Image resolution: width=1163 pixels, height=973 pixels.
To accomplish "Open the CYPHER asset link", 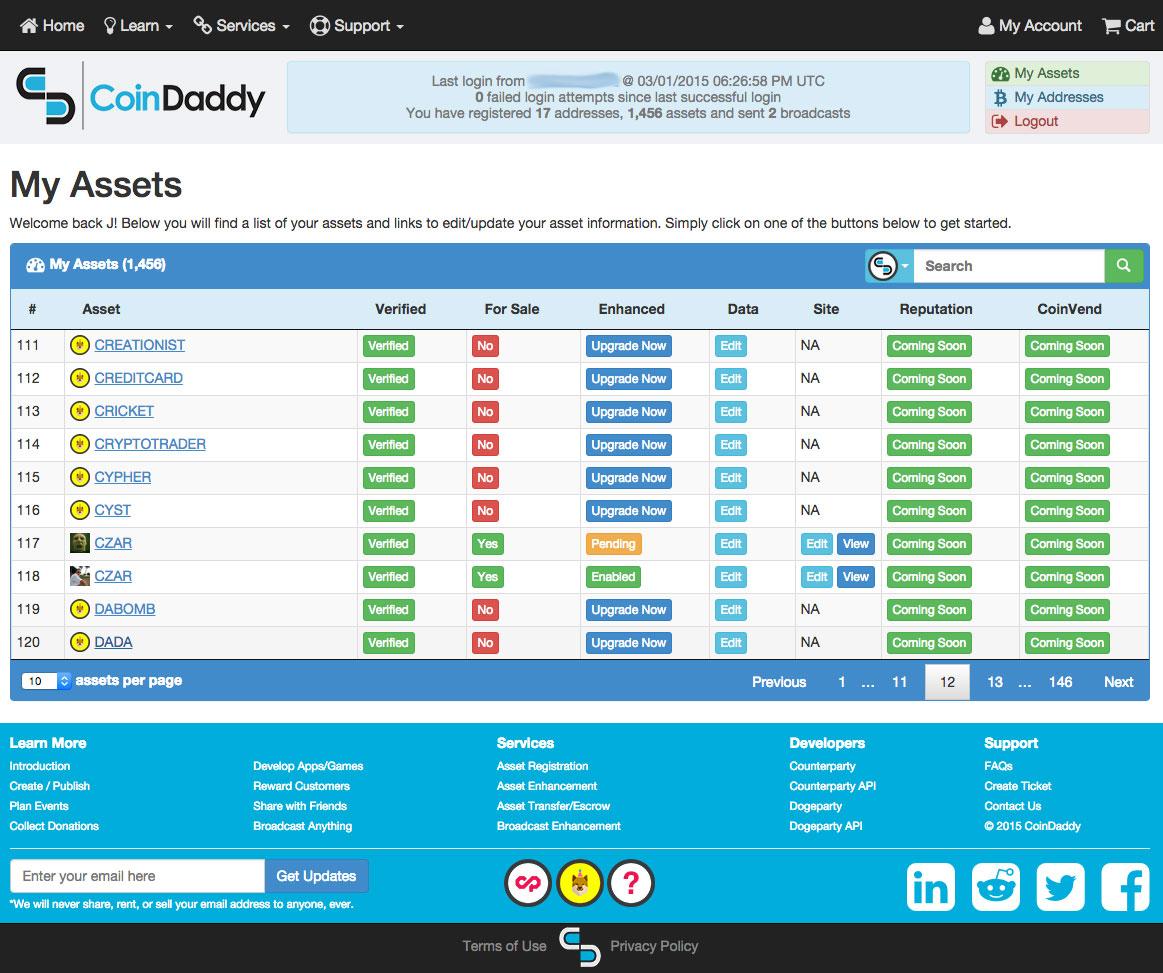I will [122, 477].
